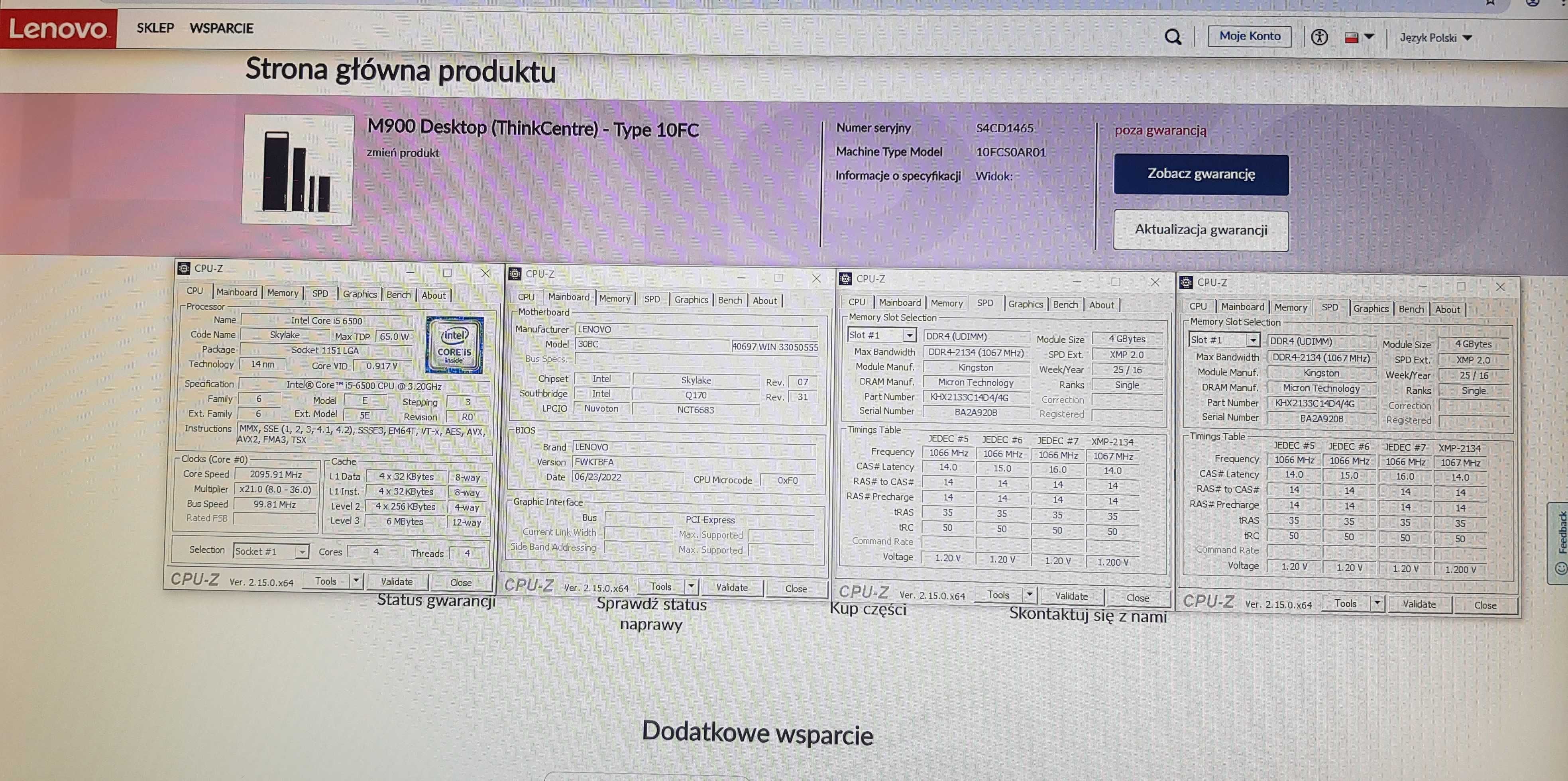This screenshot has width=1568, height=781.
Task: Open the Polish flag country selector
Action: [x=1359, y=37]
